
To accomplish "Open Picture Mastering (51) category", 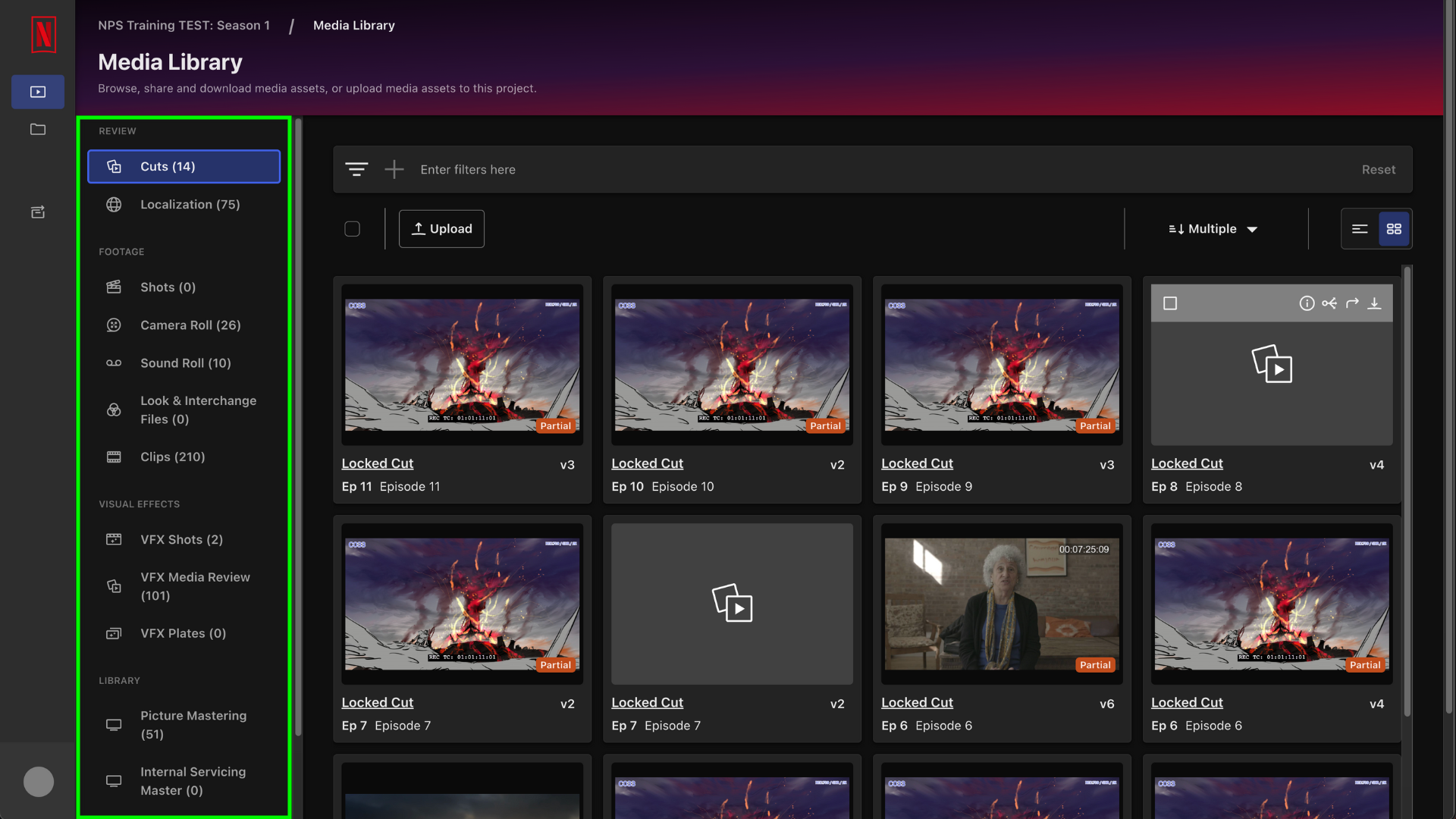I will [184, 725].
